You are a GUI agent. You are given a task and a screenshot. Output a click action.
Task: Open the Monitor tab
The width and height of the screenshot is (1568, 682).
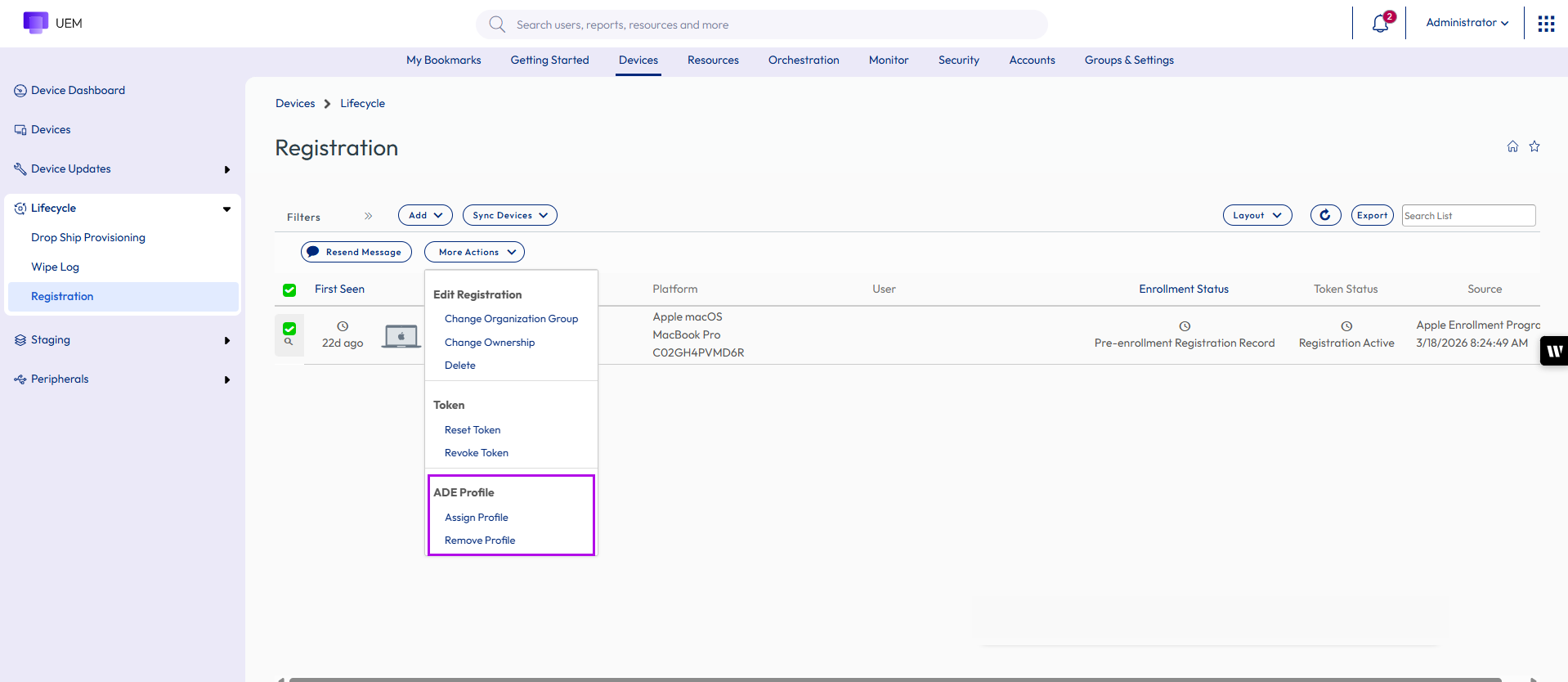click(x=889, y=61)
